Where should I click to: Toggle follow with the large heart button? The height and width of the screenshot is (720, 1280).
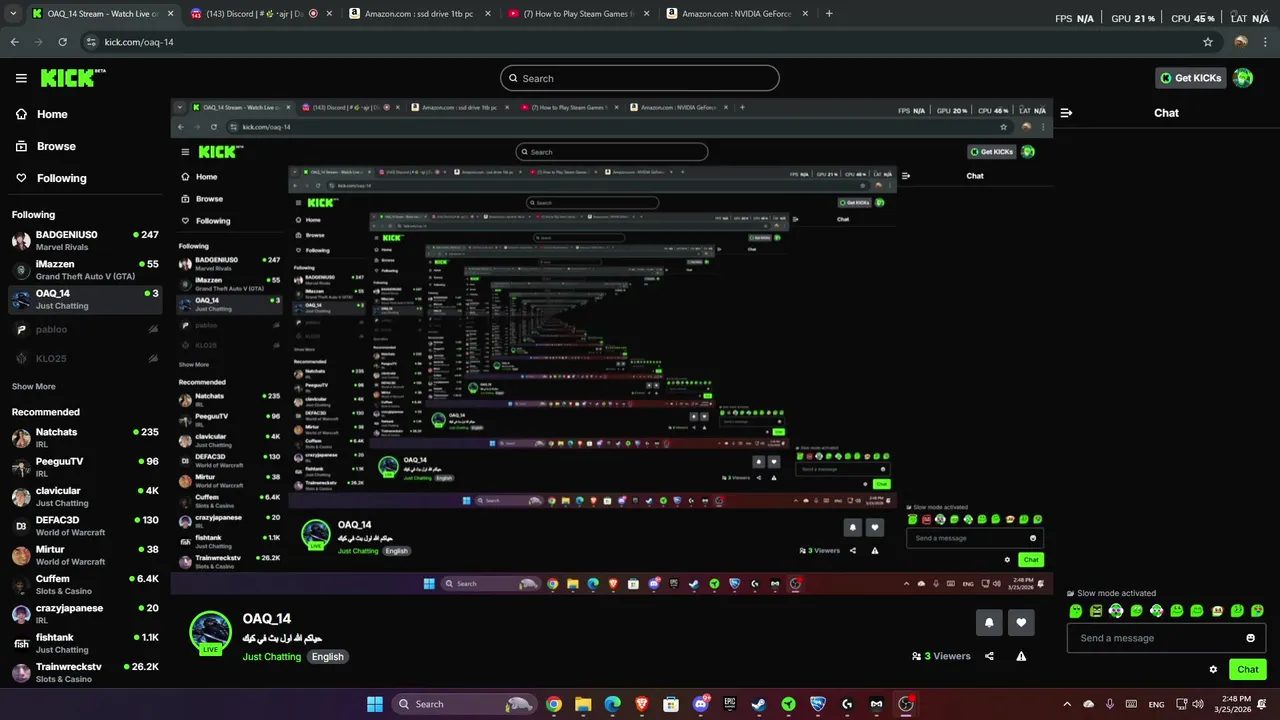(x=1021, y=622)
